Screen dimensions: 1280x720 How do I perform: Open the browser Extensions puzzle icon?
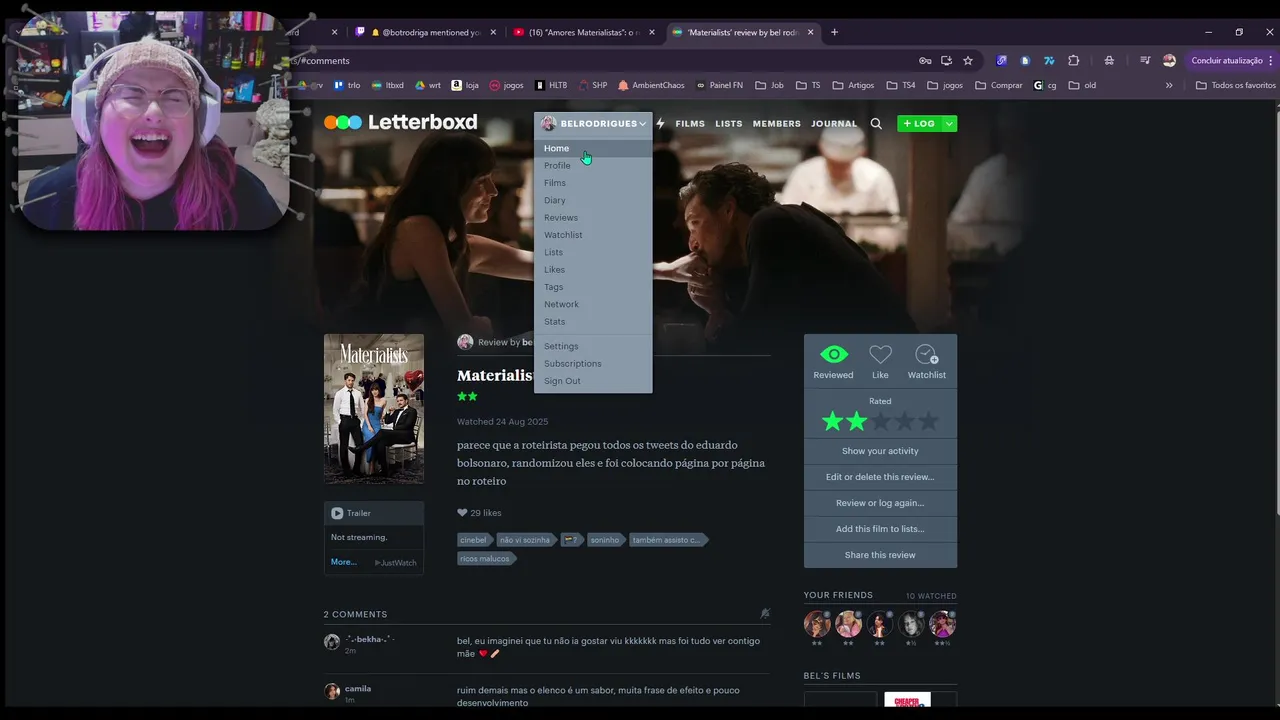pyautogui.click(x=1074, y=61)
